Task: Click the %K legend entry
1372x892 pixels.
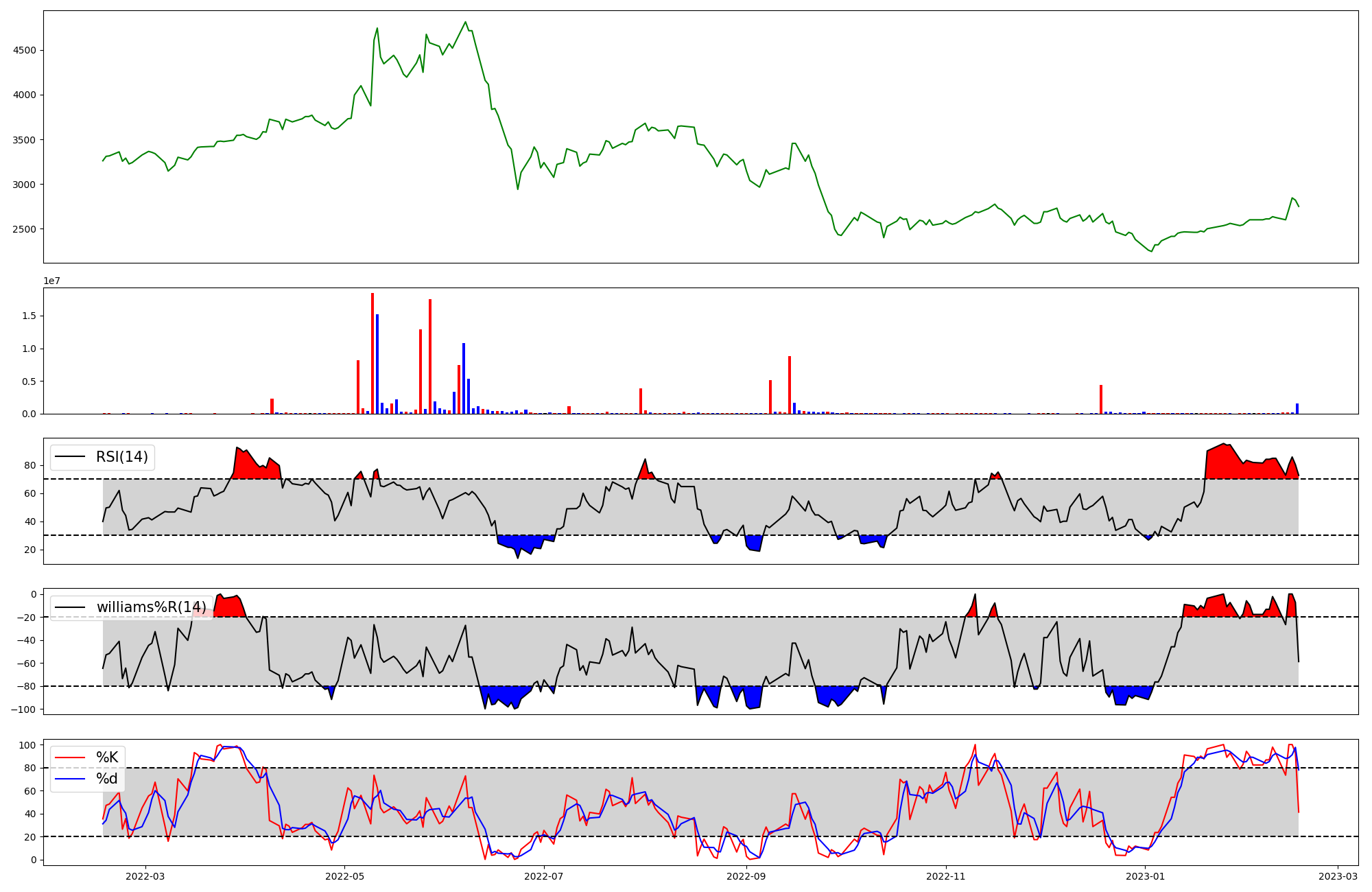Action: [107, 758]
